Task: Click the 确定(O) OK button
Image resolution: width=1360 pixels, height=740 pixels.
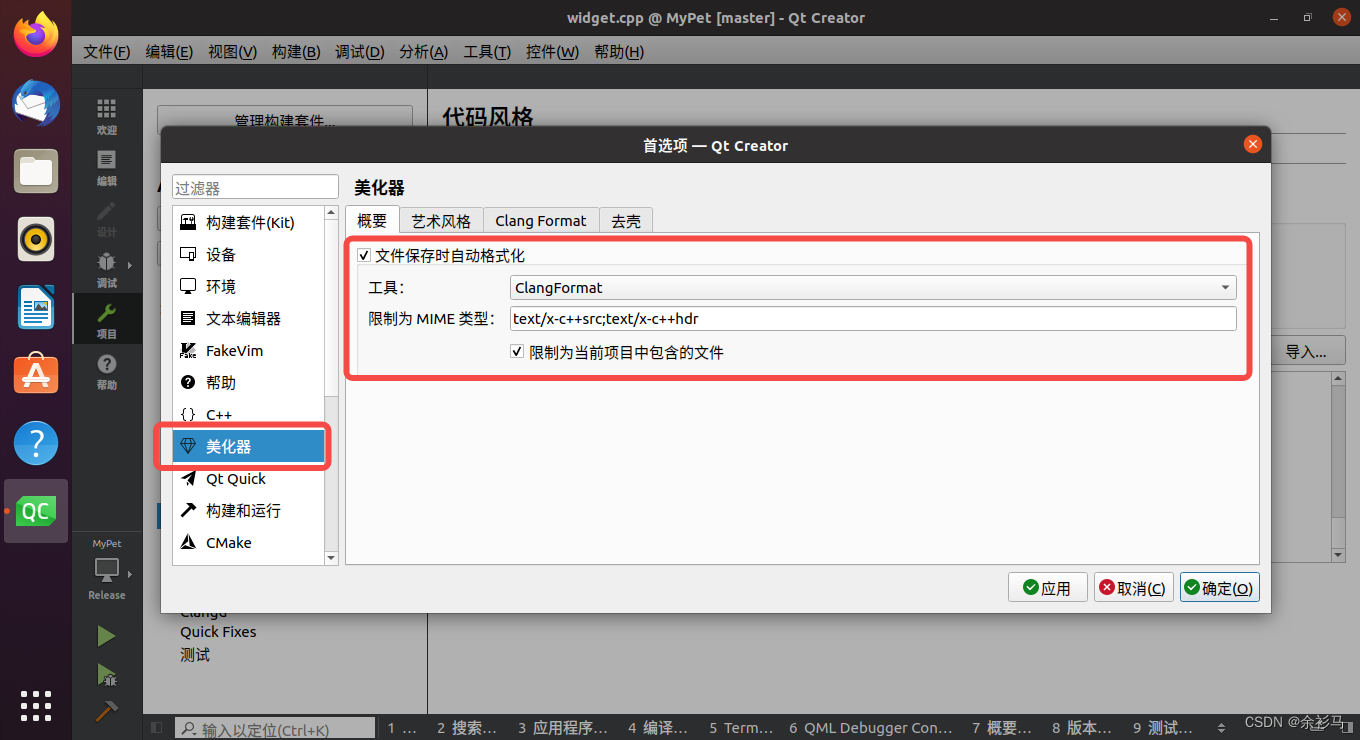Action: click(x=1219, y=588)
